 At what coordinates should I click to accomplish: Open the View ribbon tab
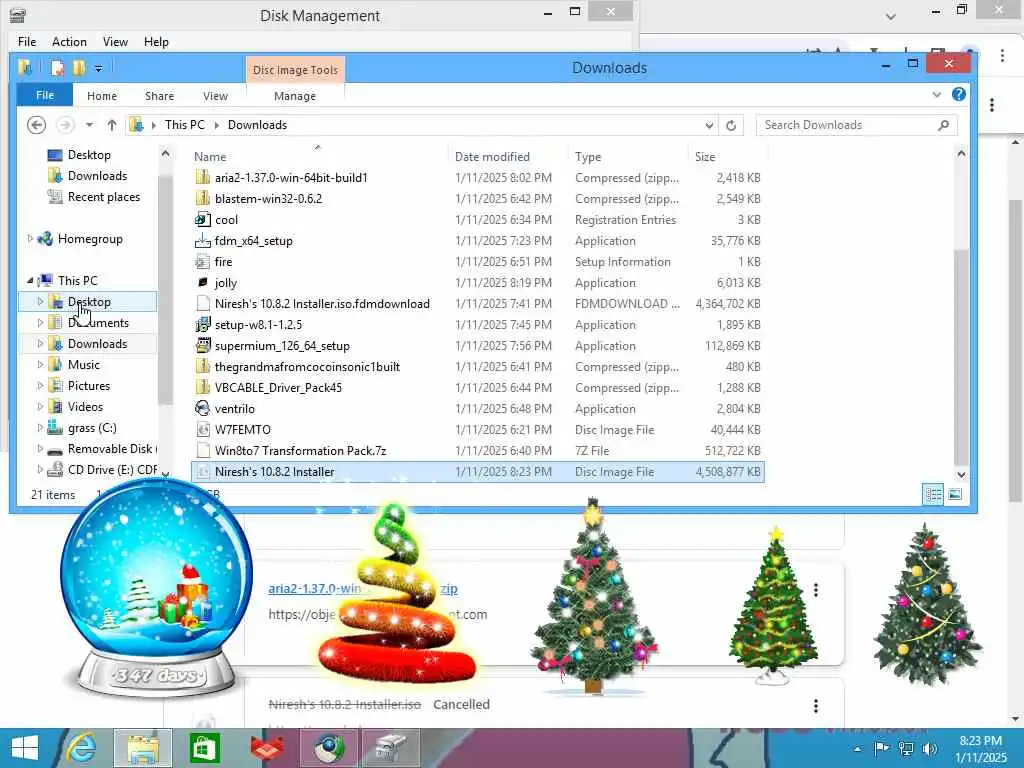216,96
